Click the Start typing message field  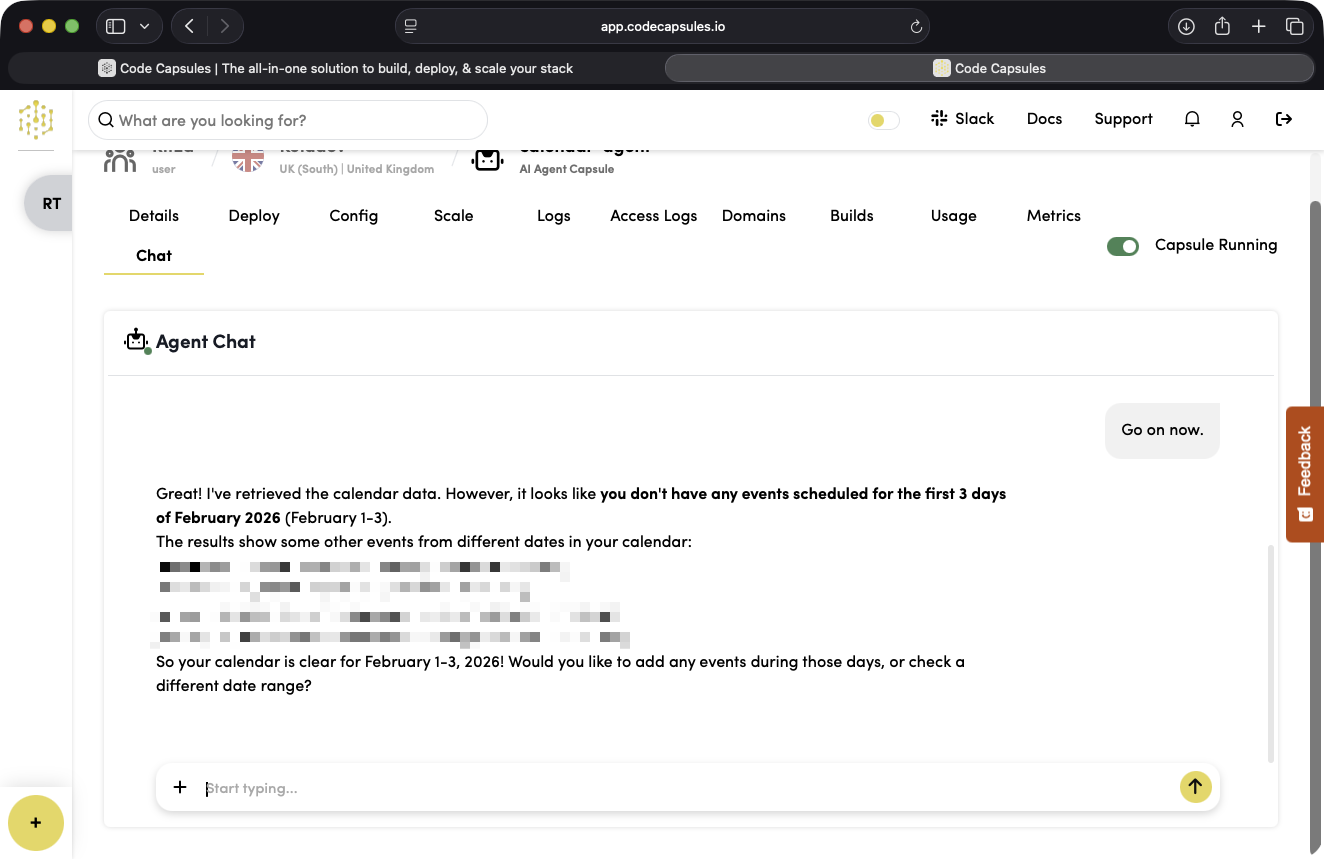680,788
